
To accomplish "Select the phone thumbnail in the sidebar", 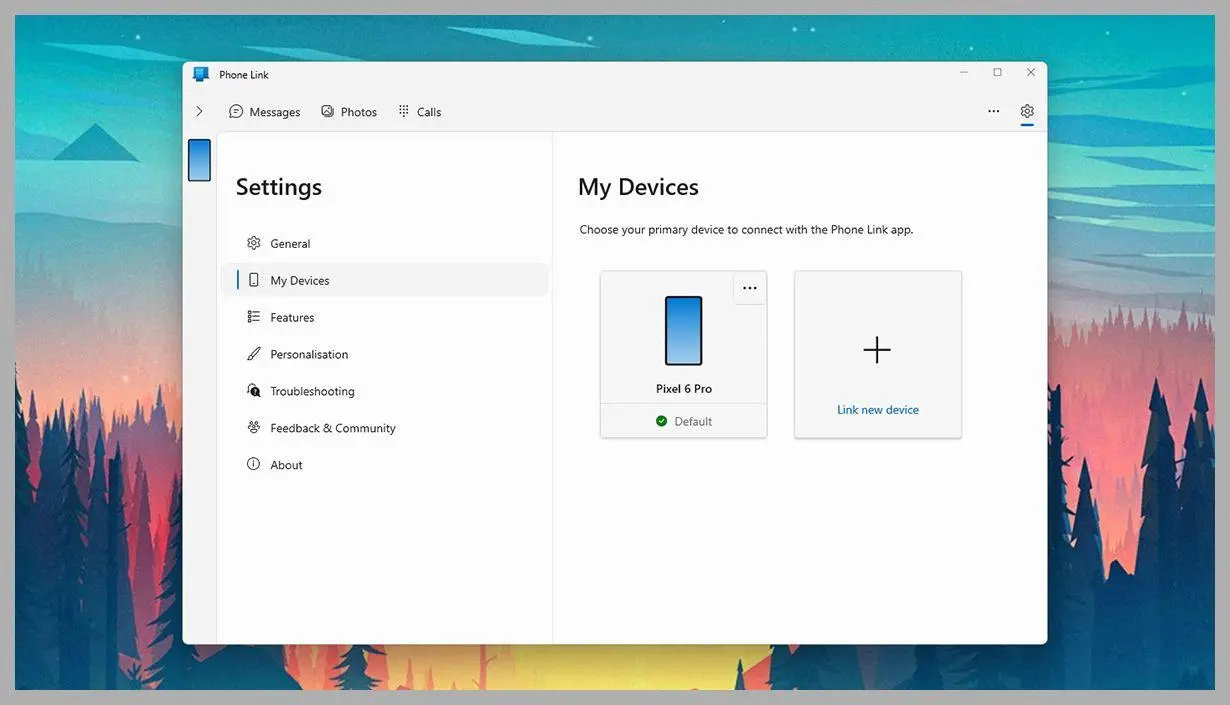I will 199,160.
